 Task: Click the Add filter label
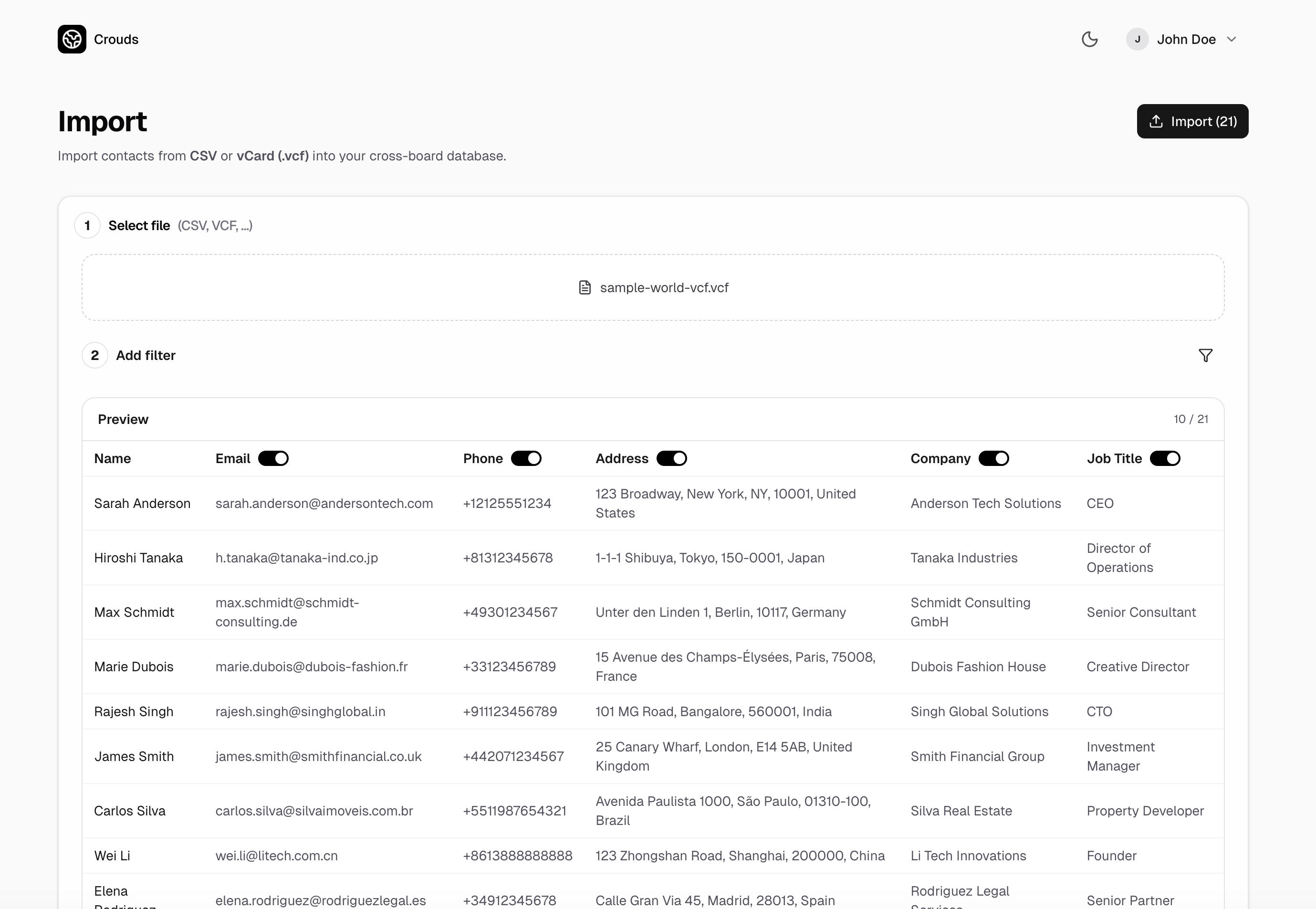[146, 355]
